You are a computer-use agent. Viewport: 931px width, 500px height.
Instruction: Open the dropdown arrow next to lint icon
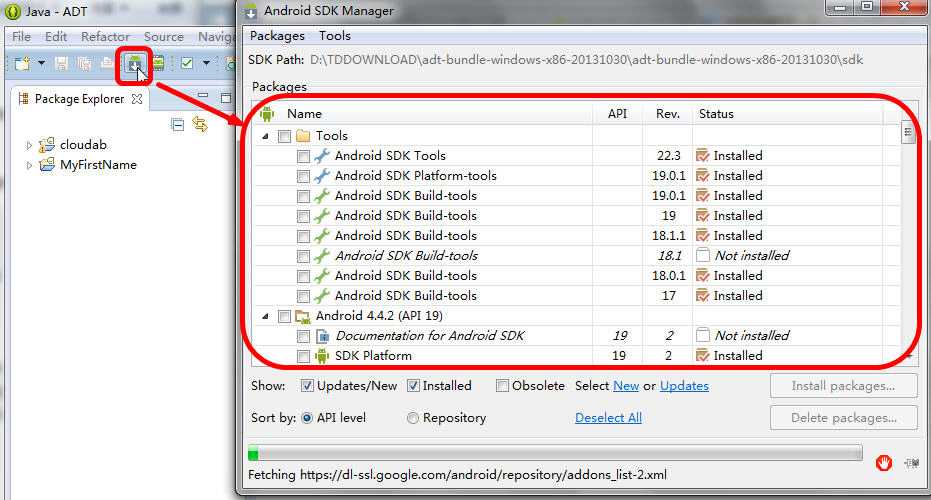click(206, 63)
